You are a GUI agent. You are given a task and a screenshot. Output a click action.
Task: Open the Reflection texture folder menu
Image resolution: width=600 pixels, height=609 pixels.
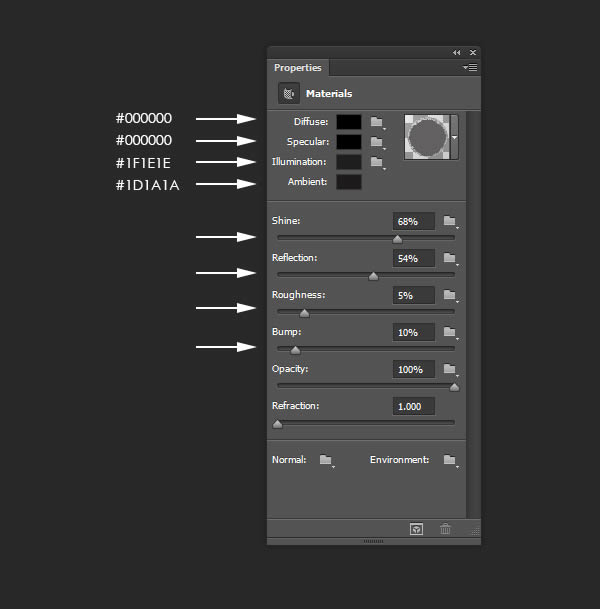(450, 258)
